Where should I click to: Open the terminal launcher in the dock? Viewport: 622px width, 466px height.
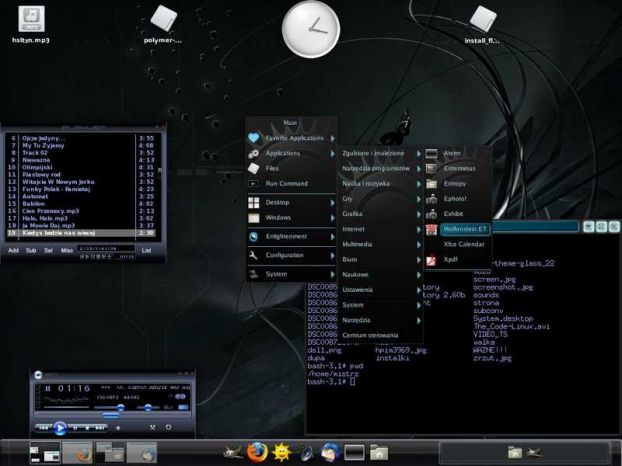pyautogui.click(x=354, y=452)
